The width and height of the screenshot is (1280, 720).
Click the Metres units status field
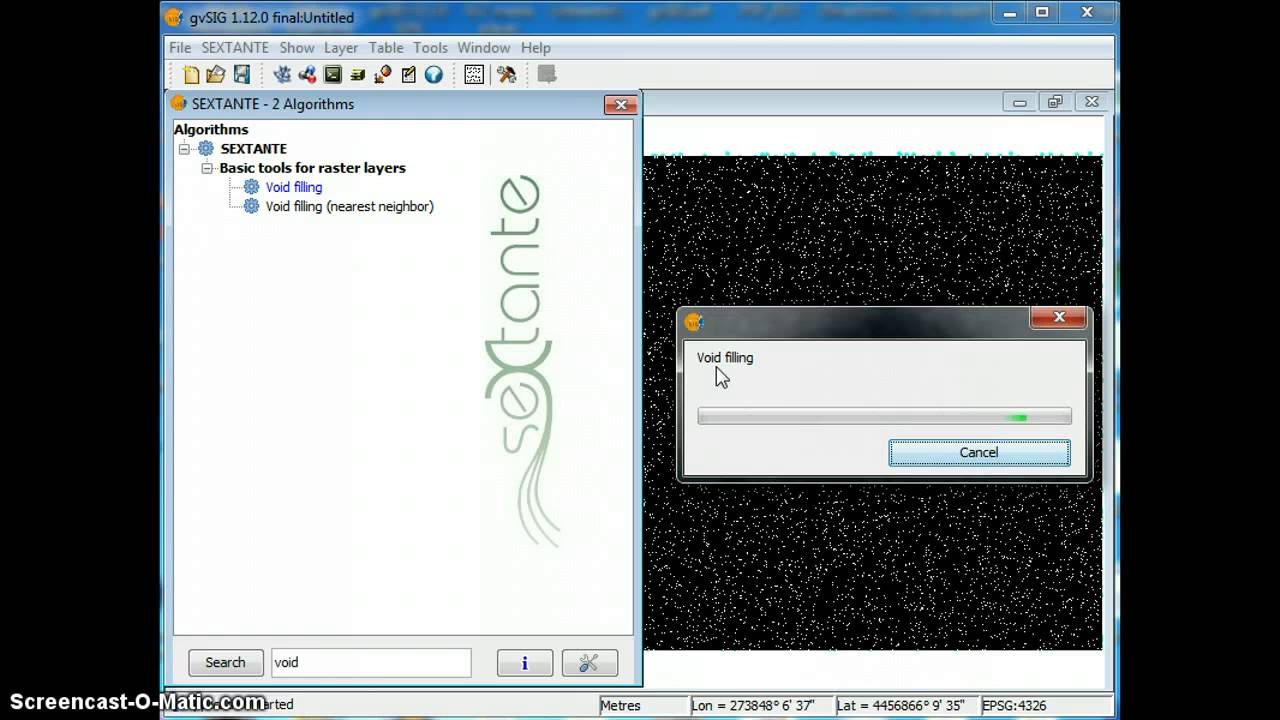click(x=643, y=705)
